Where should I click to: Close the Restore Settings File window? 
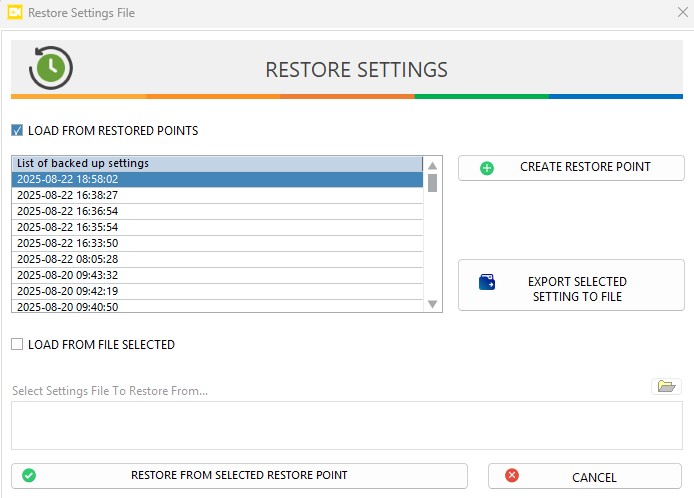tap(680, 13)
